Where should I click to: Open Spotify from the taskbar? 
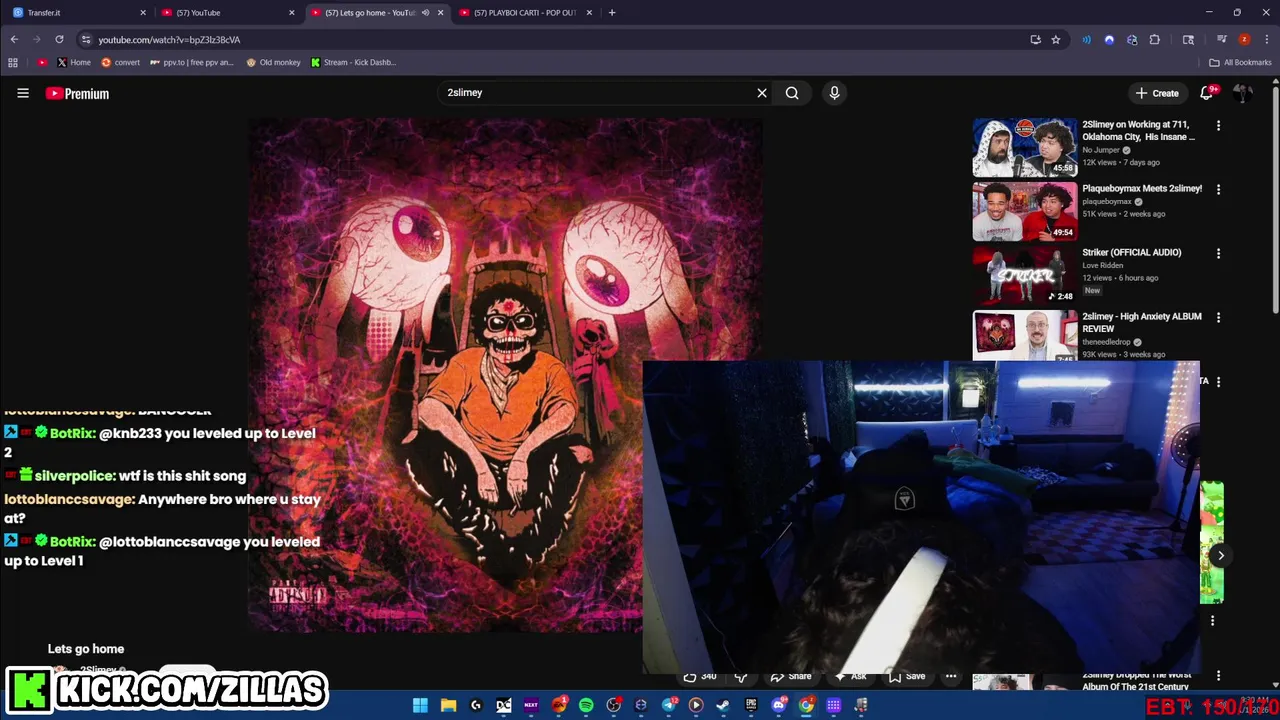point(586,705)
